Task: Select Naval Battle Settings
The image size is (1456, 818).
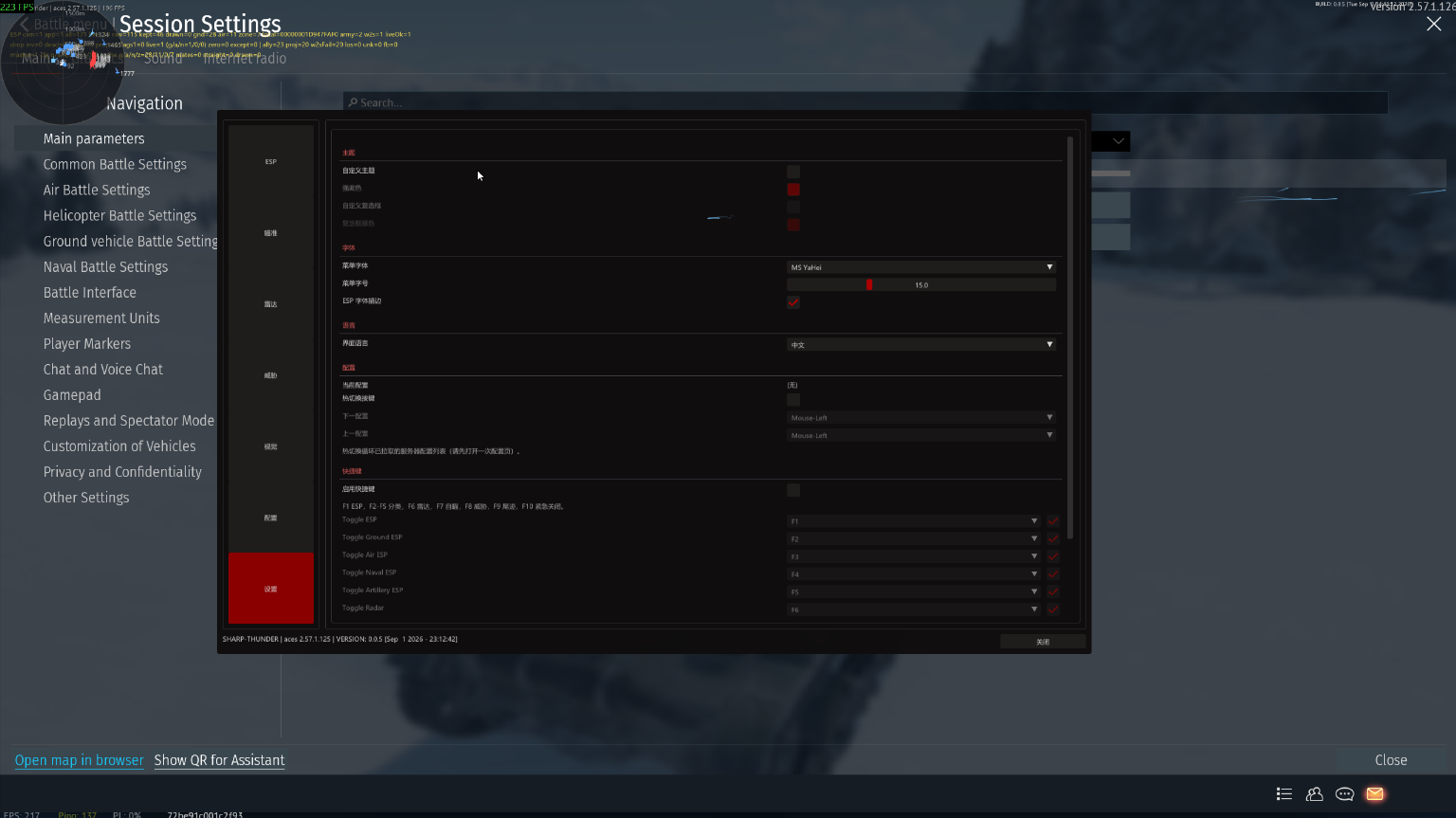Action: coord(105,266)
